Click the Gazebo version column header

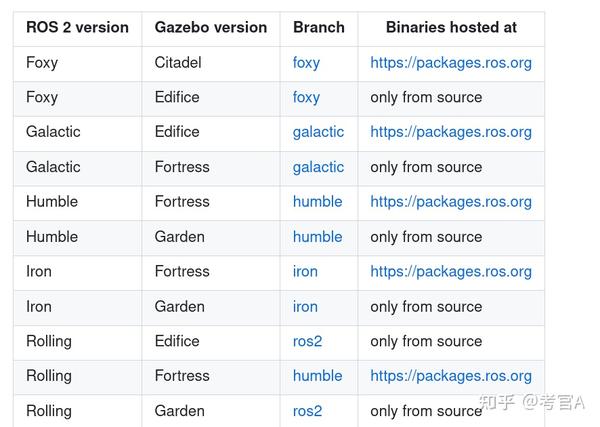click(x=210, y=28)
